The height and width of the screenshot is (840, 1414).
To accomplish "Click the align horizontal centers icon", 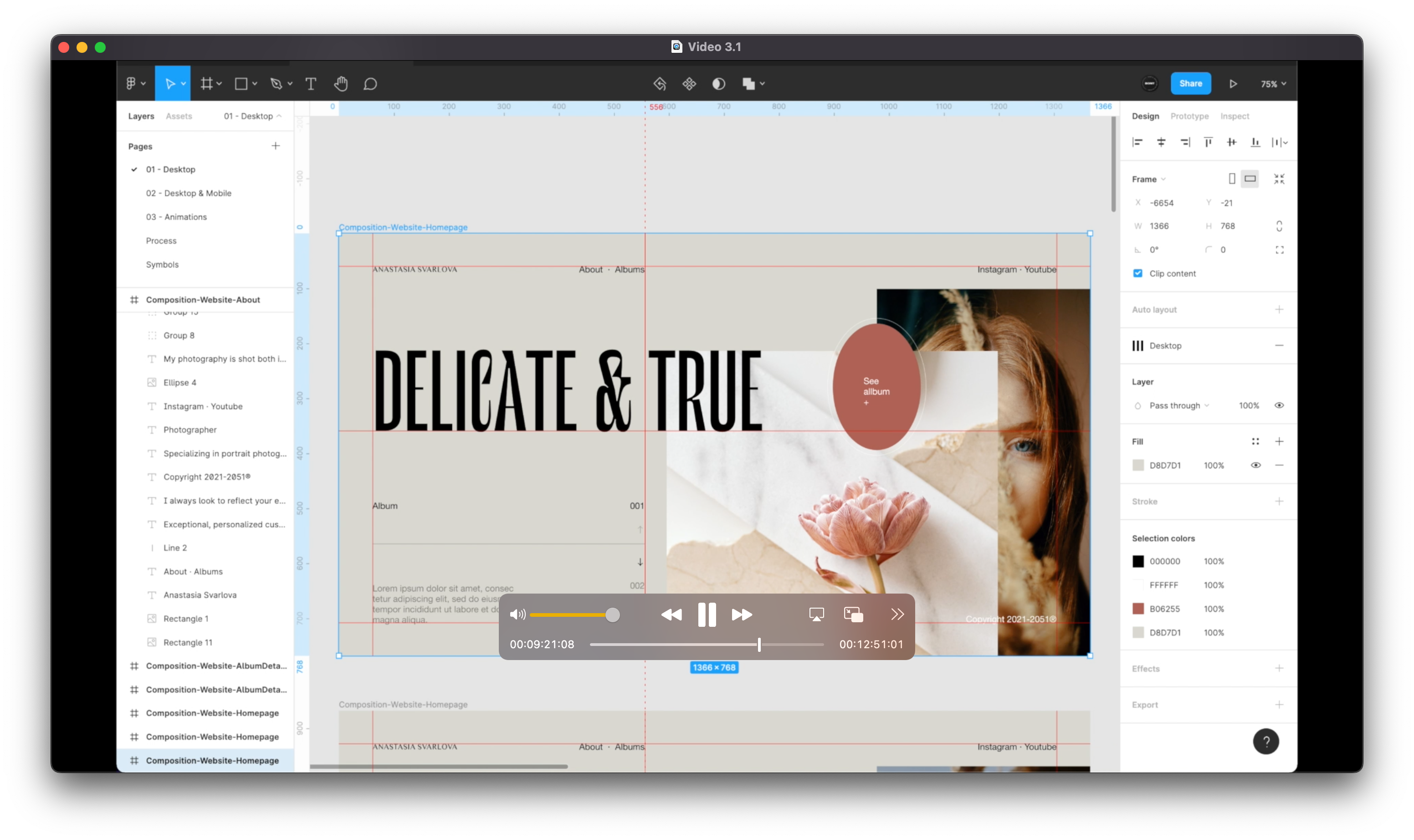I will [1162, 142].
